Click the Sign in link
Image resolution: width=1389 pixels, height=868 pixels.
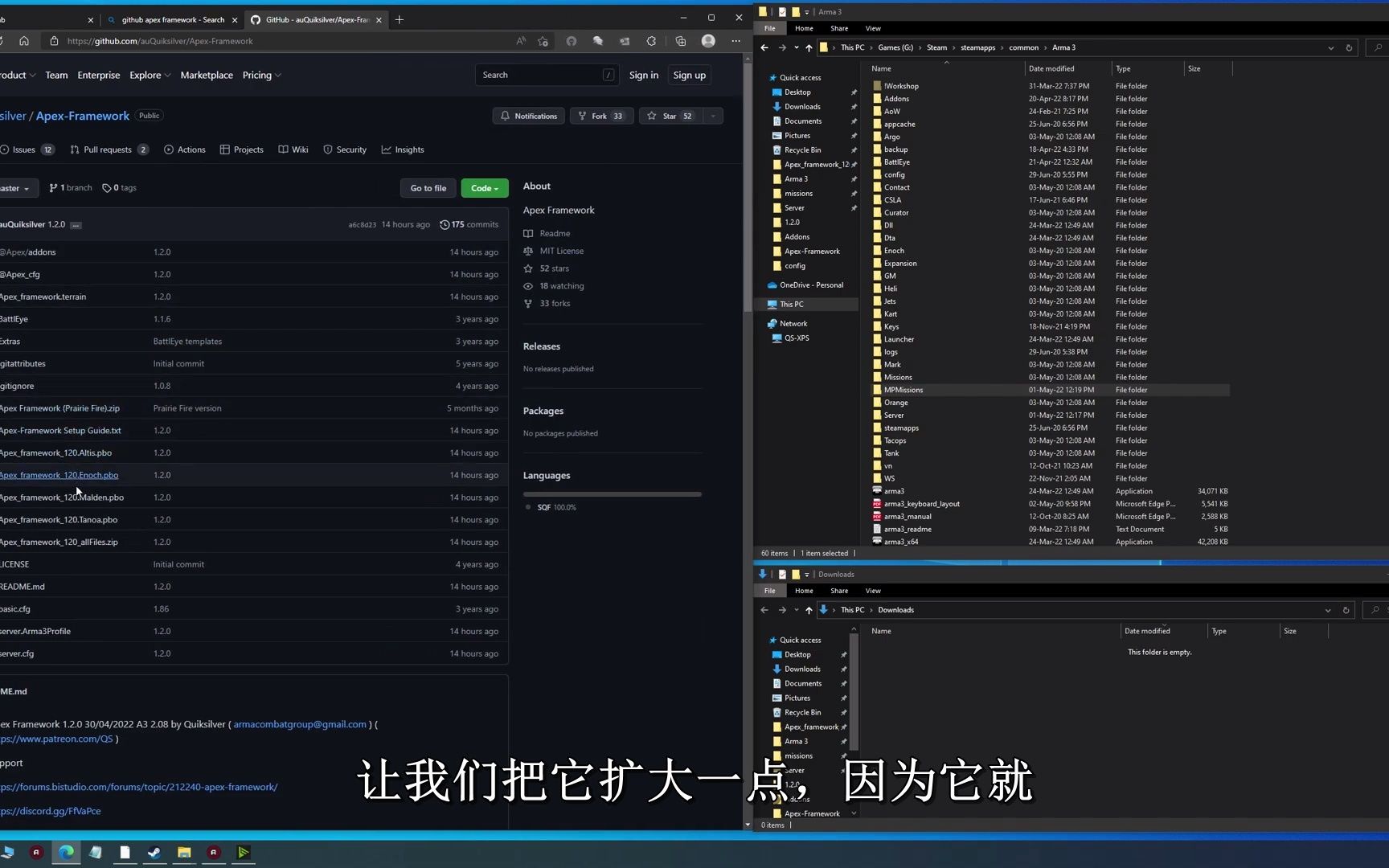644,75
